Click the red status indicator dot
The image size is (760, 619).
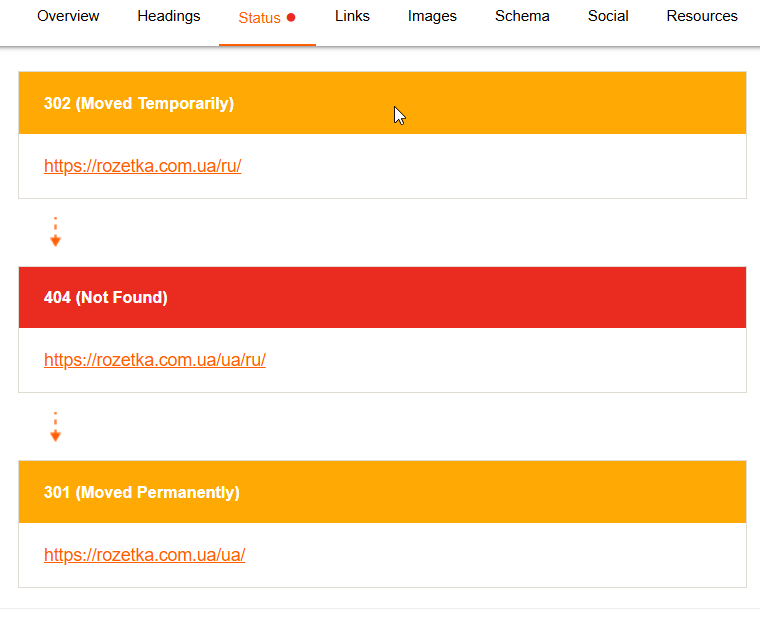(291, 17)
